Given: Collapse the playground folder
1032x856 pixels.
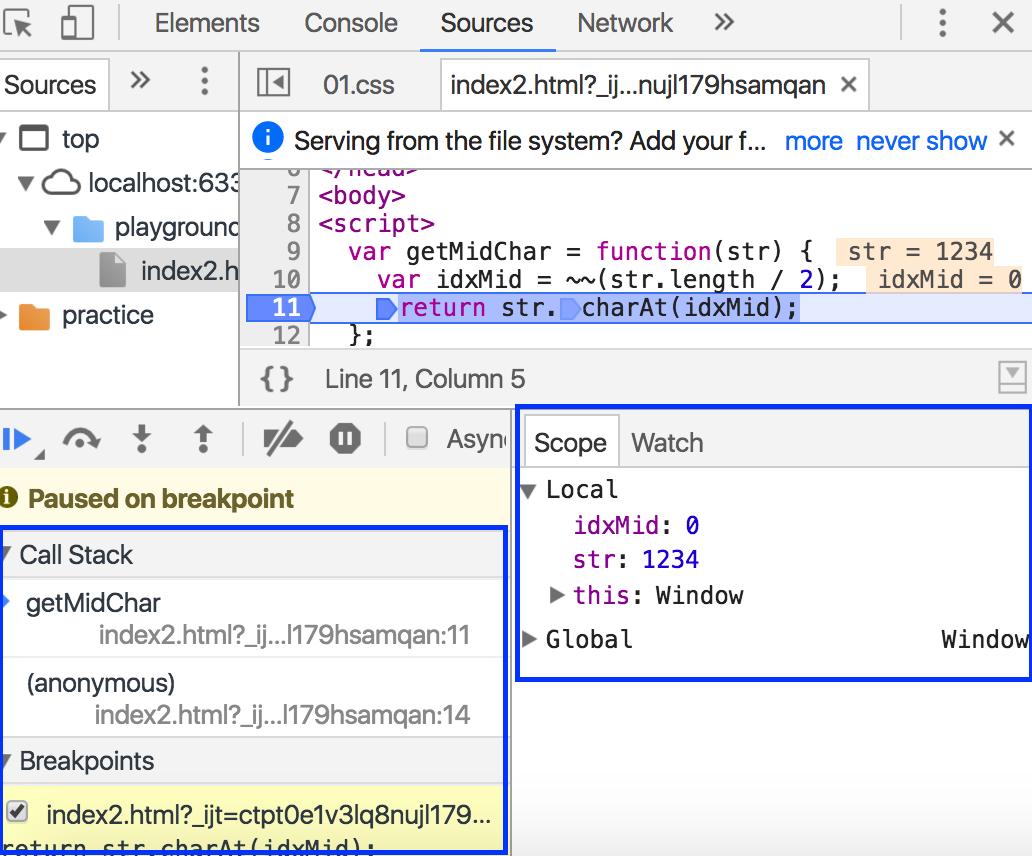Looking at the screenshot, I should (52, 228).
